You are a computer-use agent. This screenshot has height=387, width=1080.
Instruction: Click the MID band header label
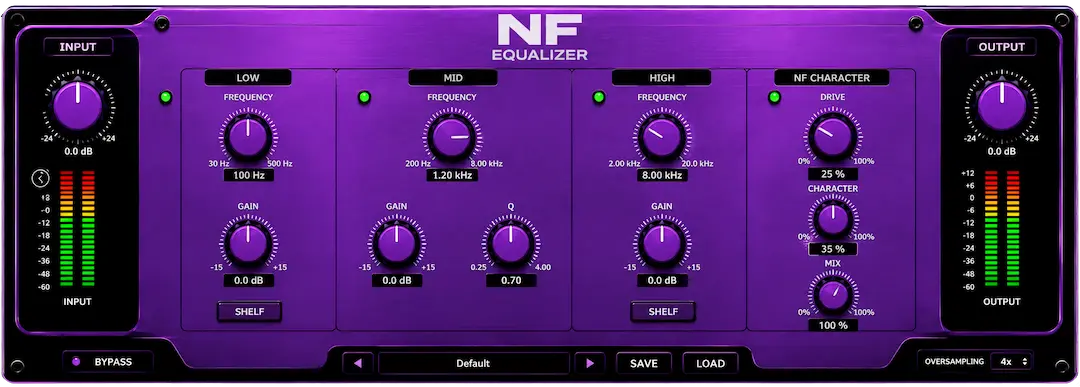click(x=453, y=78)
